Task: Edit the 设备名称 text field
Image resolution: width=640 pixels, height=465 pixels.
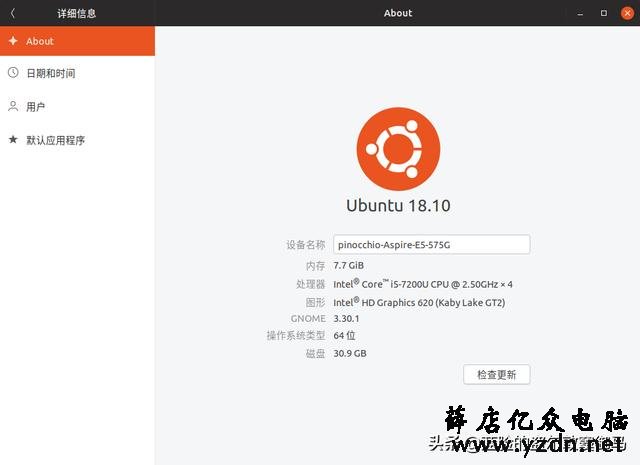Action: pos(432,245)
